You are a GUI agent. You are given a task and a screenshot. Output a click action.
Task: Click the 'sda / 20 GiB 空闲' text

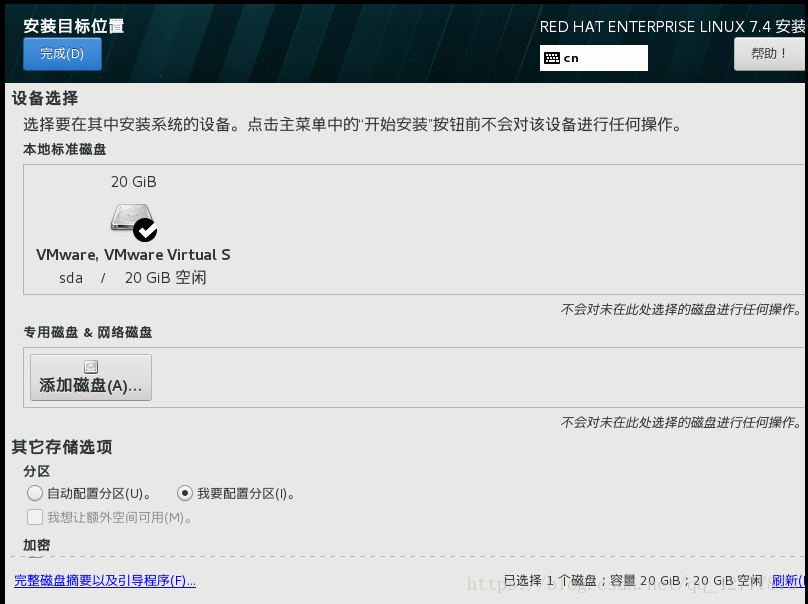tap(132, 278)
